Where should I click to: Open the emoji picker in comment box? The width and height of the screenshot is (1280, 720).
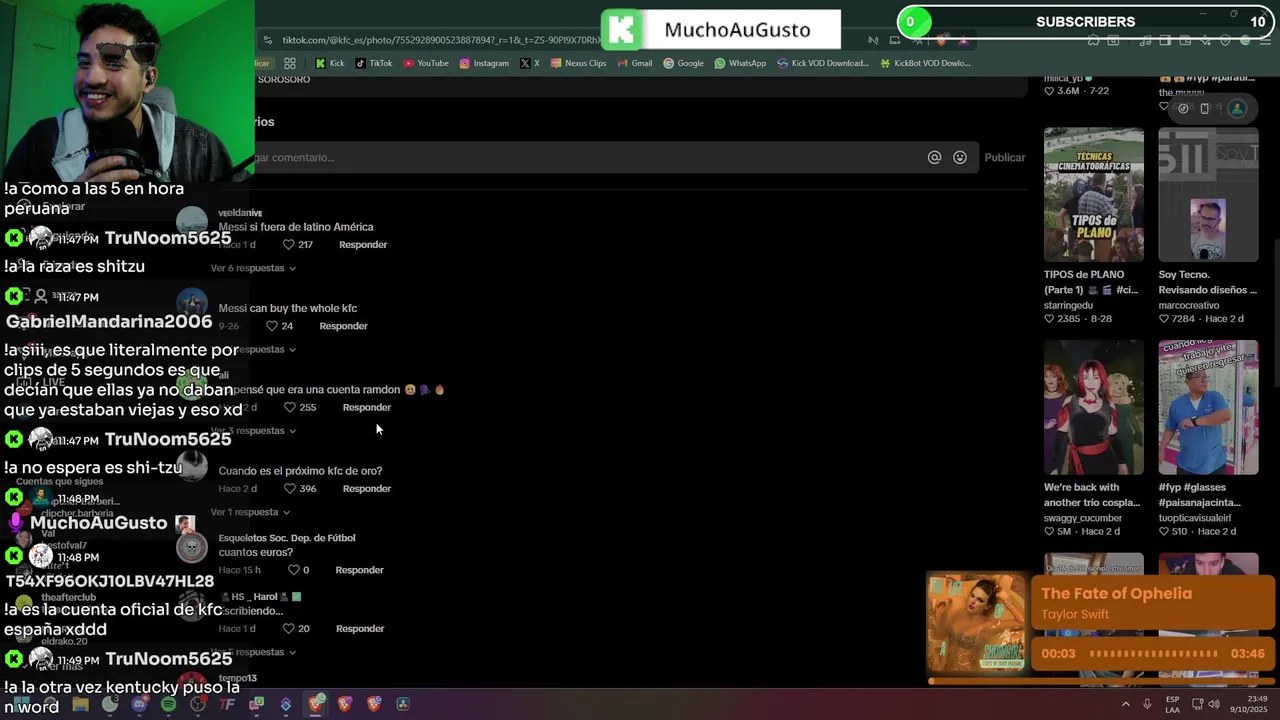tap(960, 157)
